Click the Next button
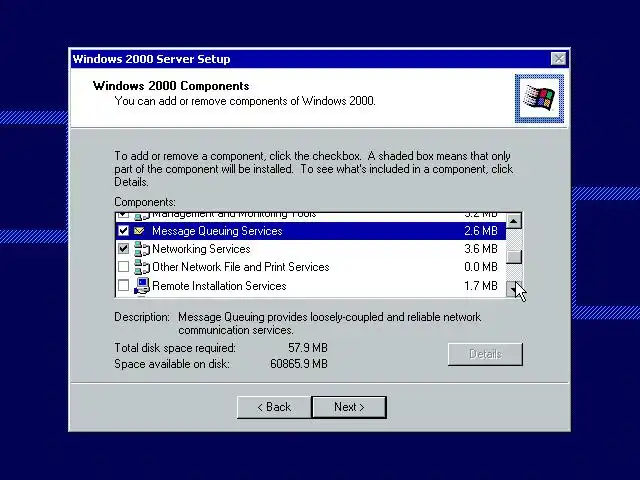This screenshot has height=480, width=640. 349,407
